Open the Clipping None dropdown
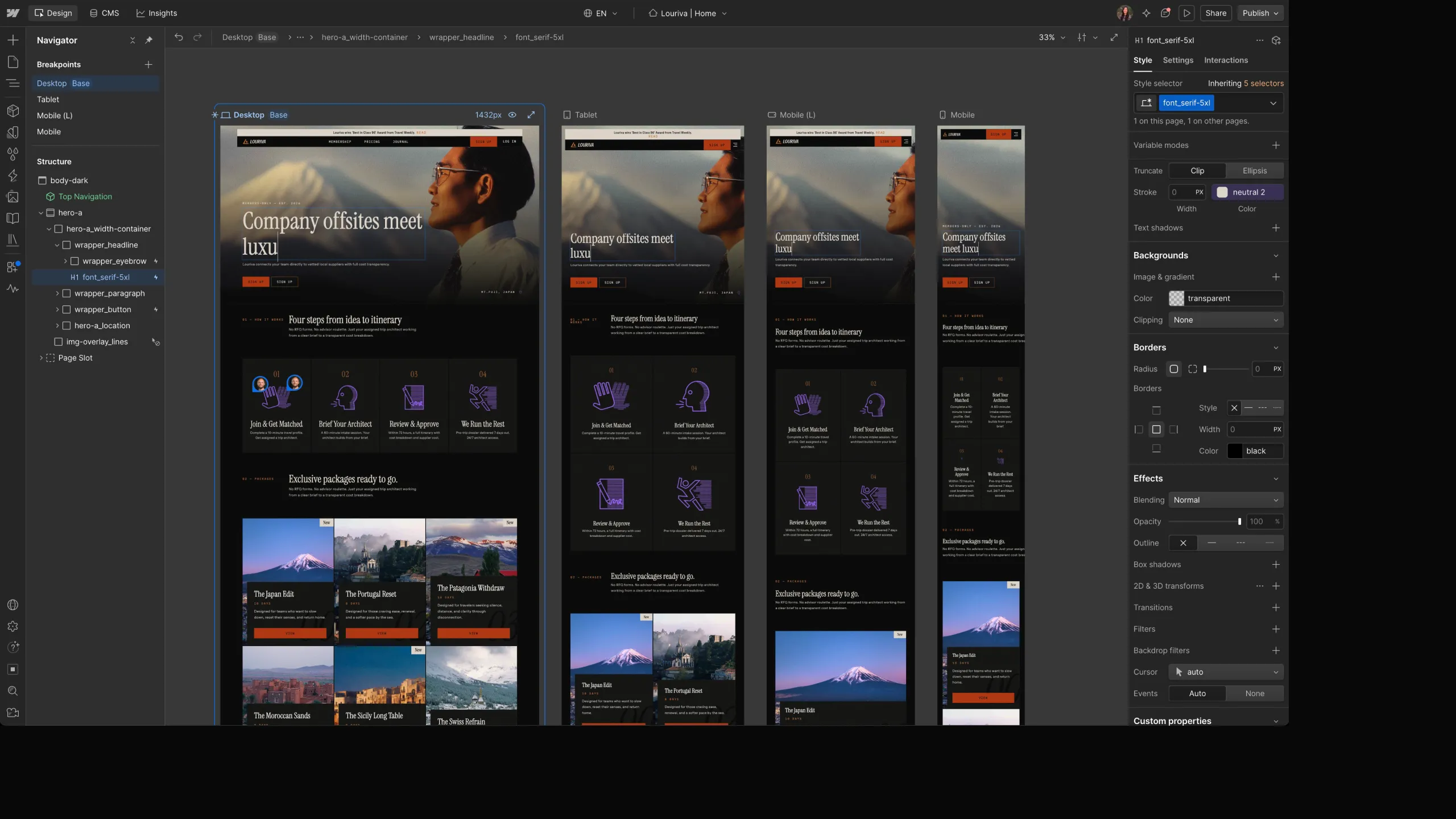 click(1226, 320)
